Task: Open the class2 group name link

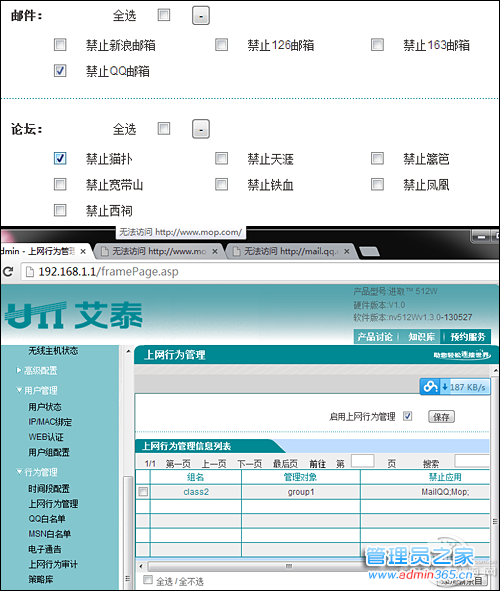Action: coord(196,492)
